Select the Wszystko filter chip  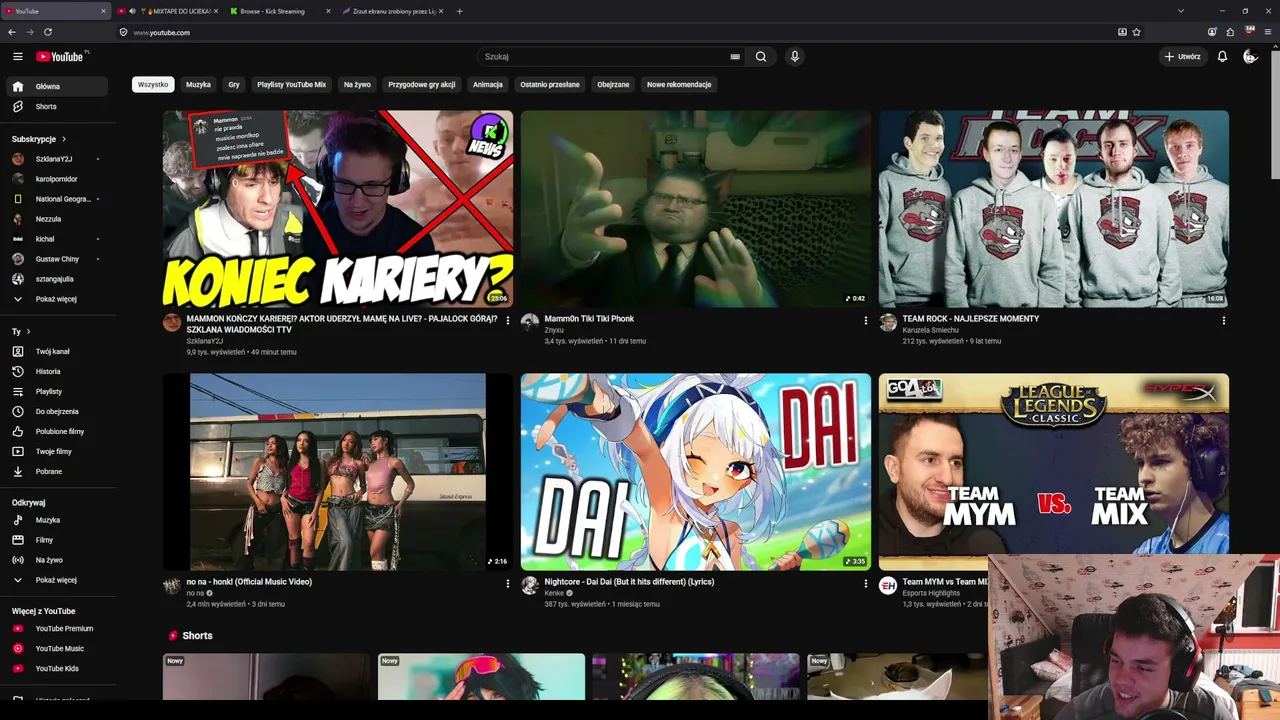click(x=153, y=85)
